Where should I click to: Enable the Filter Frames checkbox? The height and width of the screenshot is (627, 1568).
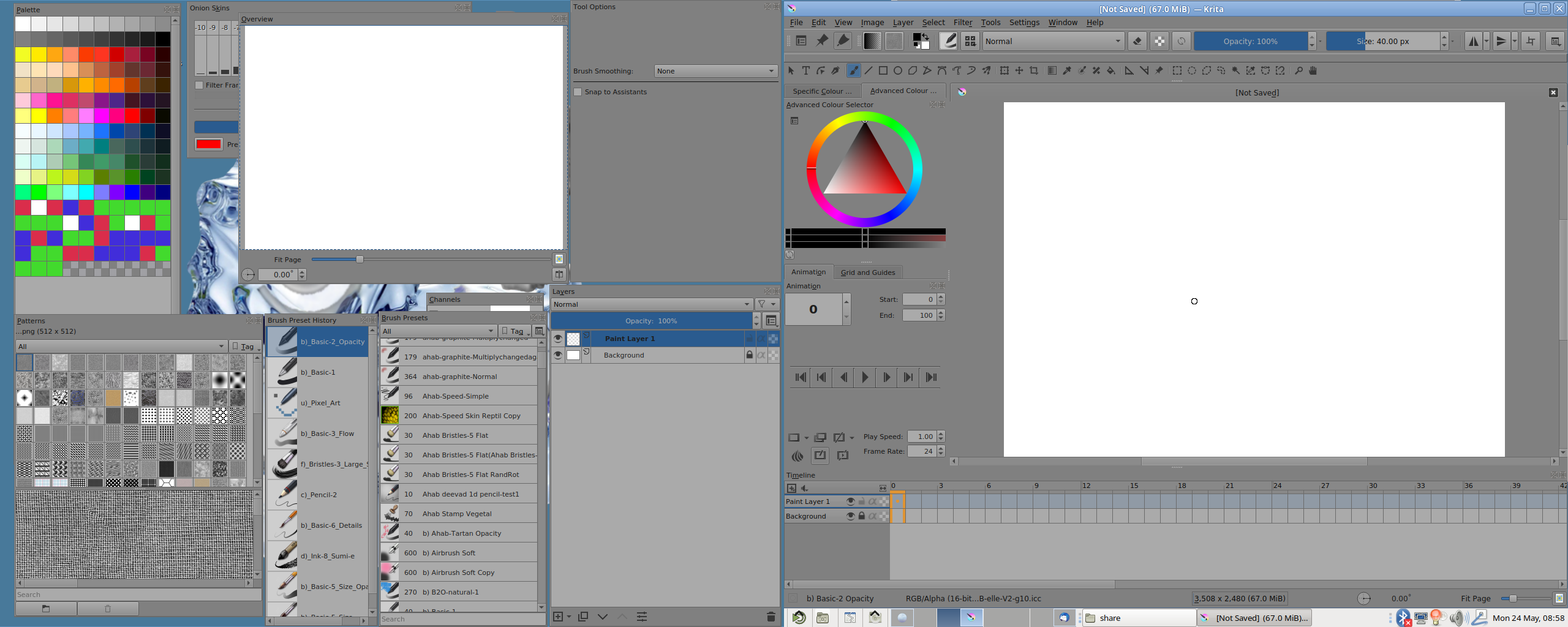click(199, 85)
